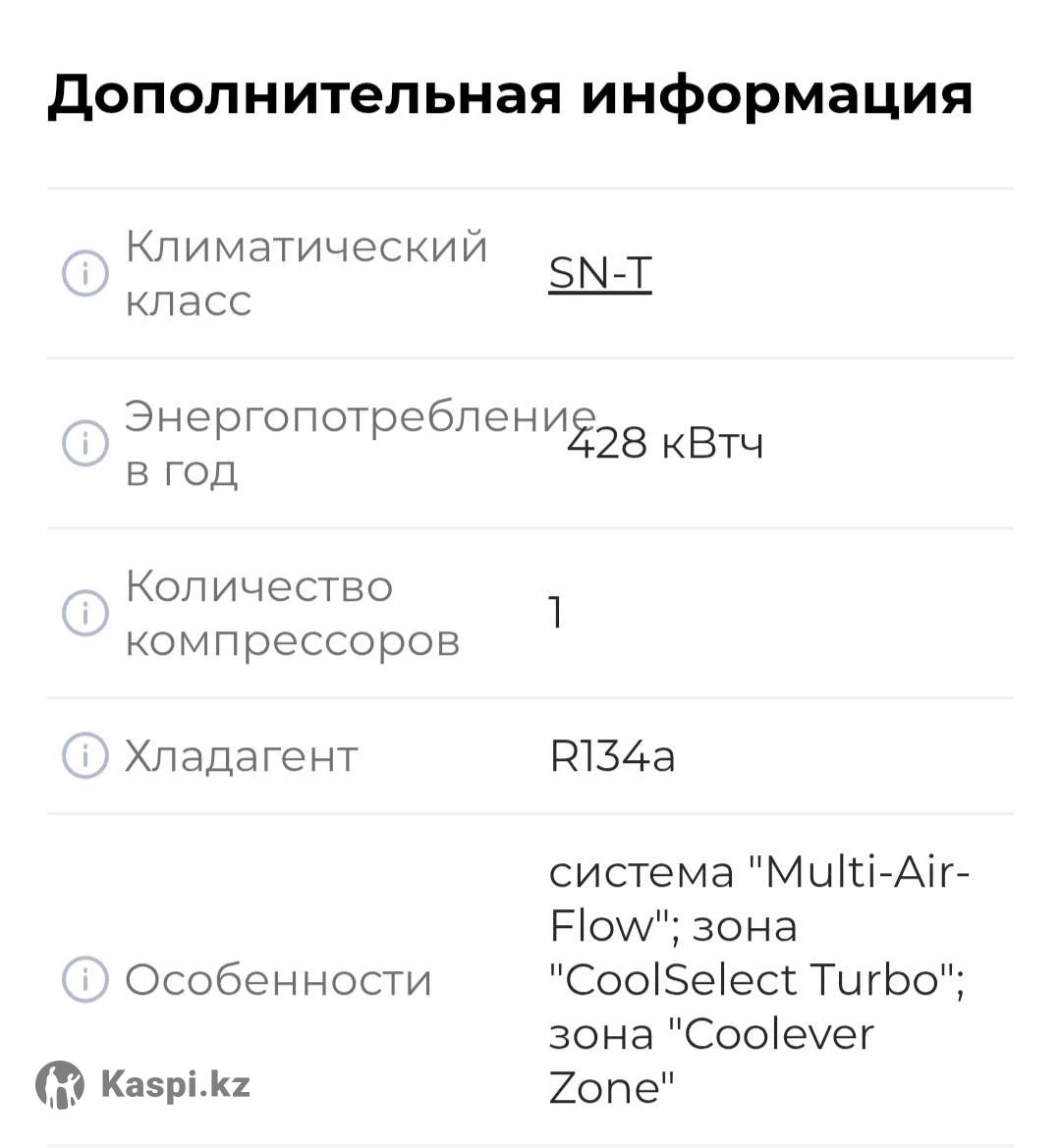The width and height of the screenshot is (1061, 1148).
Task: Click the Kaspi.kz watermark text
Action: coord(175,1085)
